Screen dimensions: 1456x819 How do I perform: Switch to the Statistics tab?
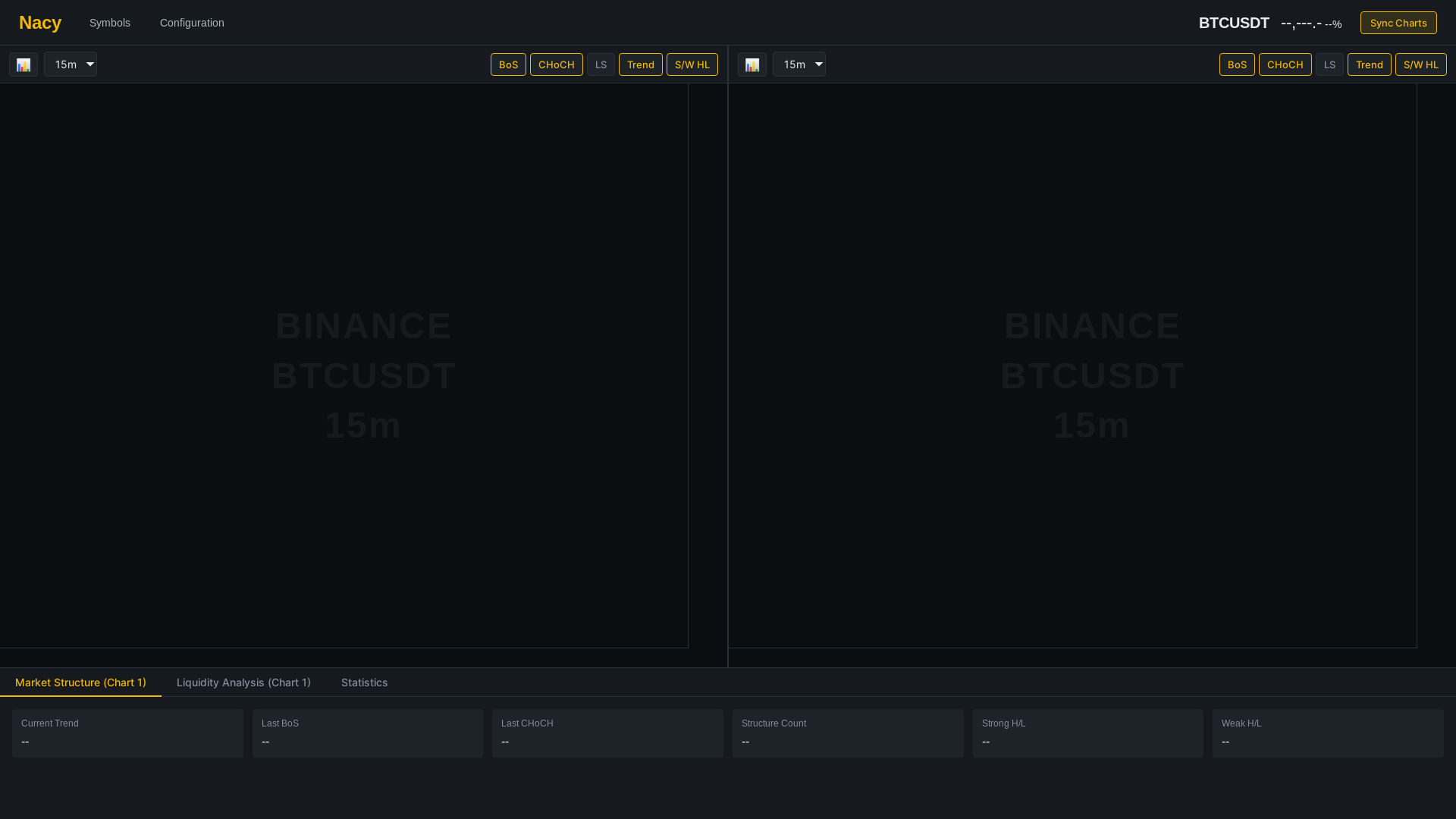pos(364,682)
